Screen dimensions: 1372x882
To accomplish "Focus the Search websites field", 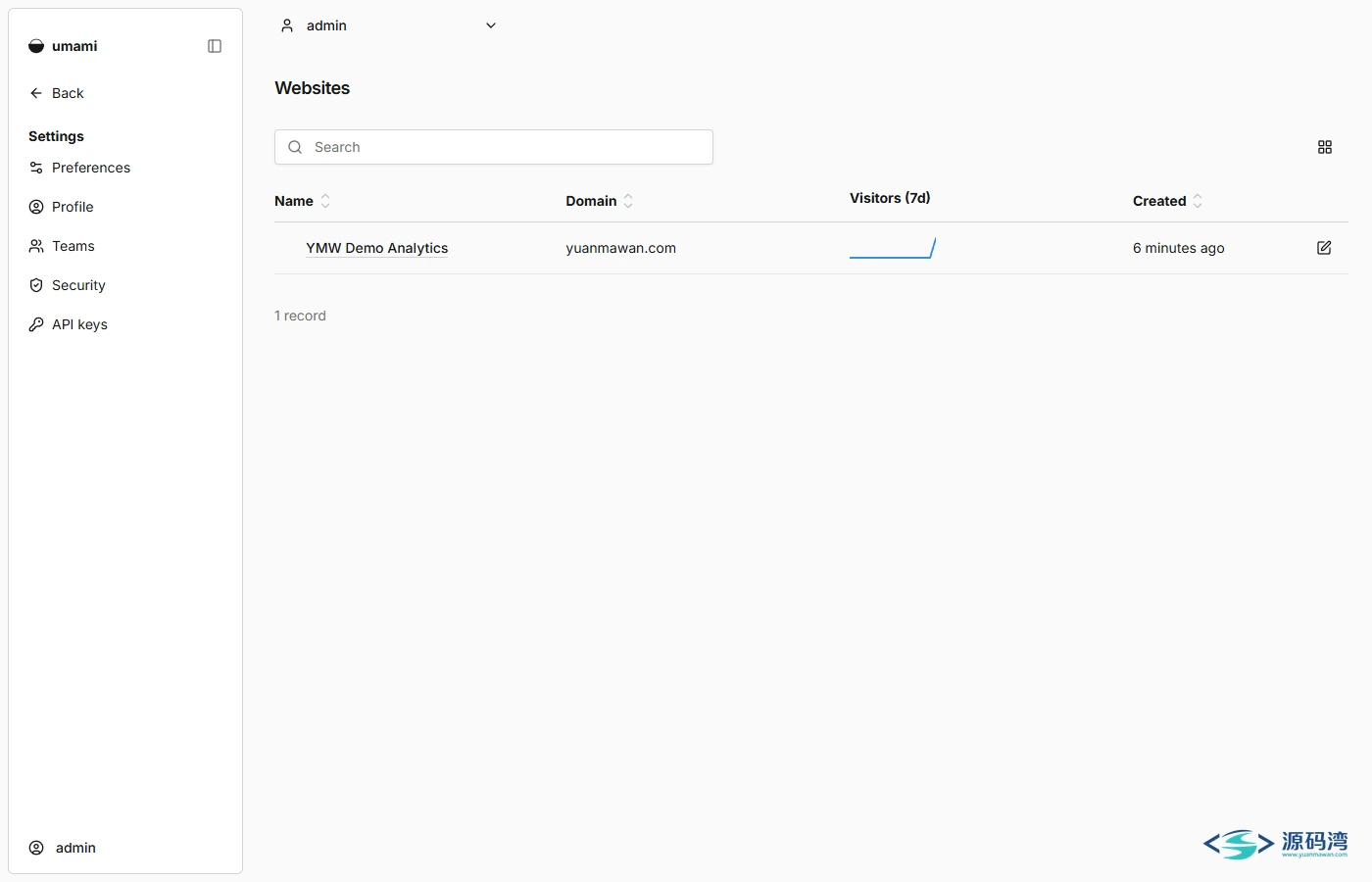I will pos(494,147).
